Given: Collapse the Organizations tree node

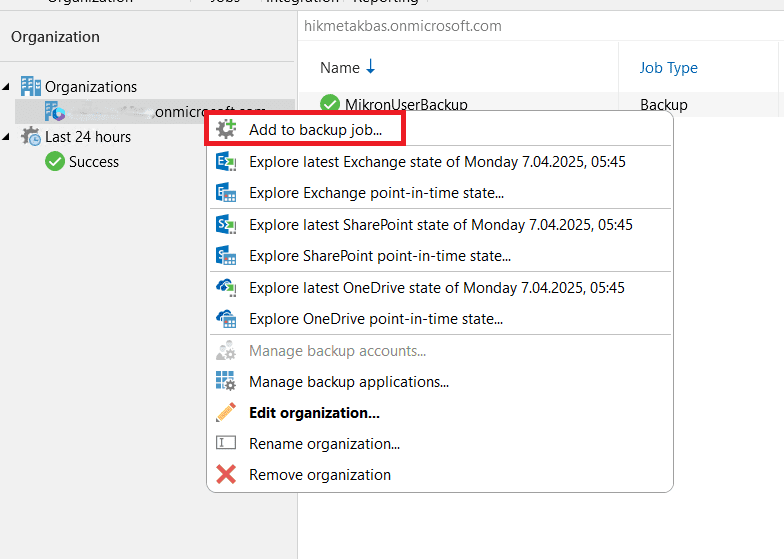Looking at the screenshot, I should tap(6, 87).
